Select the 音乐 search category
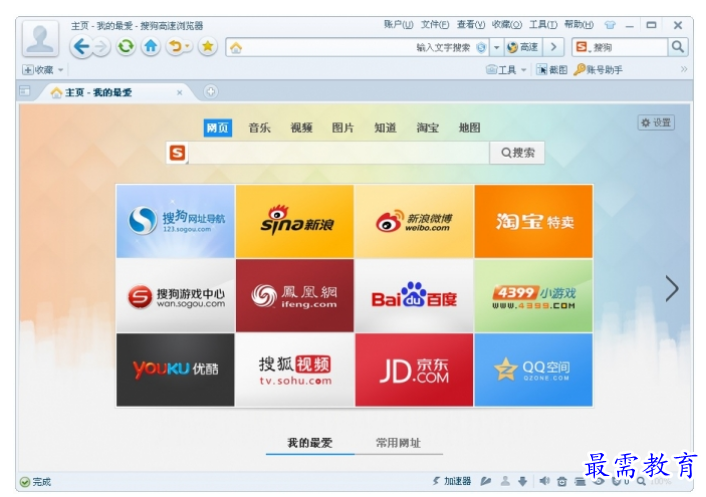Image resolution: width=706 pixels, height=497 pixels. (259, 128)
